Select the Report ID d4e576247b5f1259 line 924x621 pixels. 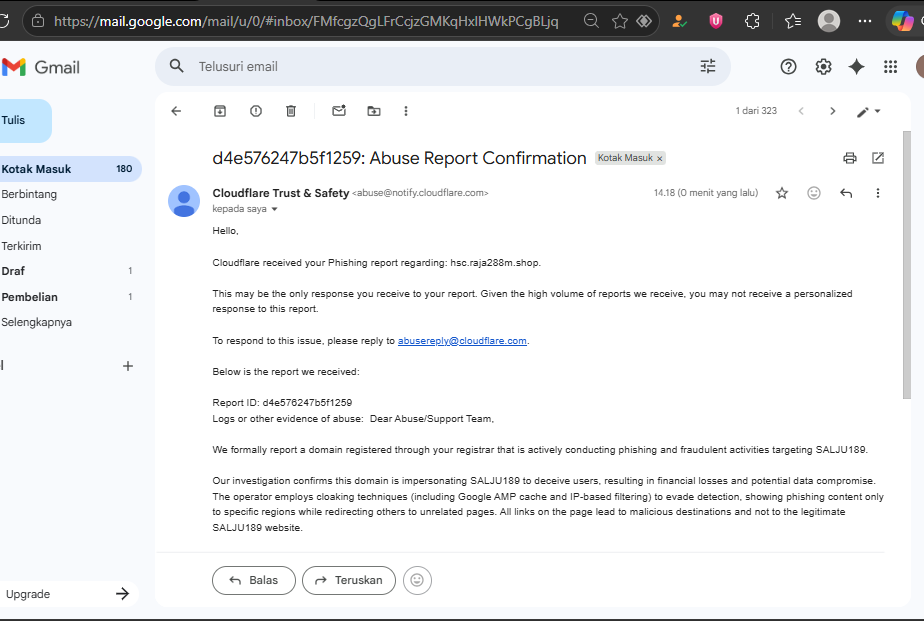(282, 402)
